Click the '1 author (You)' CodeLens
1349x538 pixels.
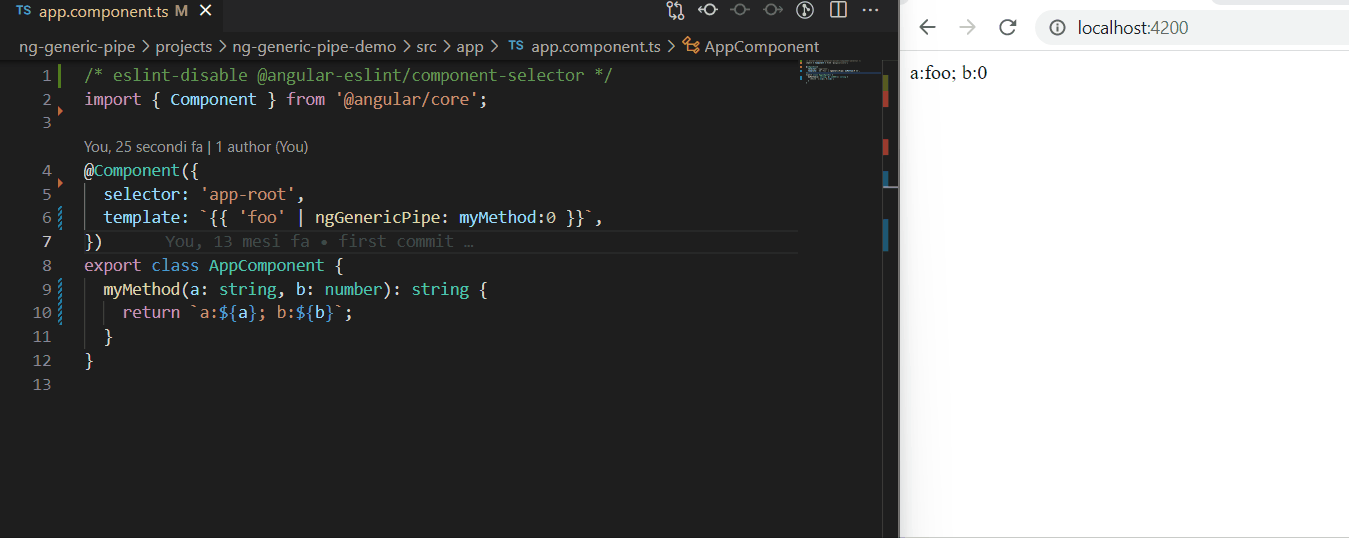[261, 147]
